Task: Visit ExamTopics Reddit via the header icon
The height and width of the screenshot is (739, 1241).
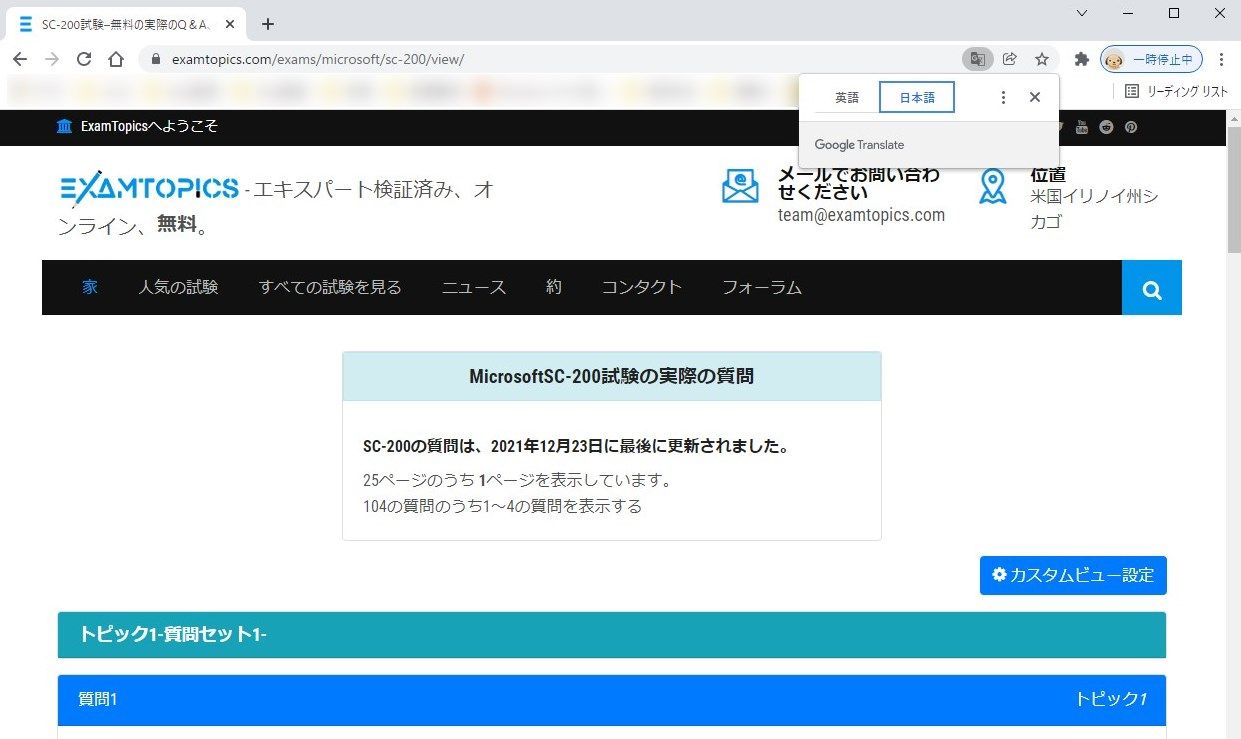Action: point(1105,127)
